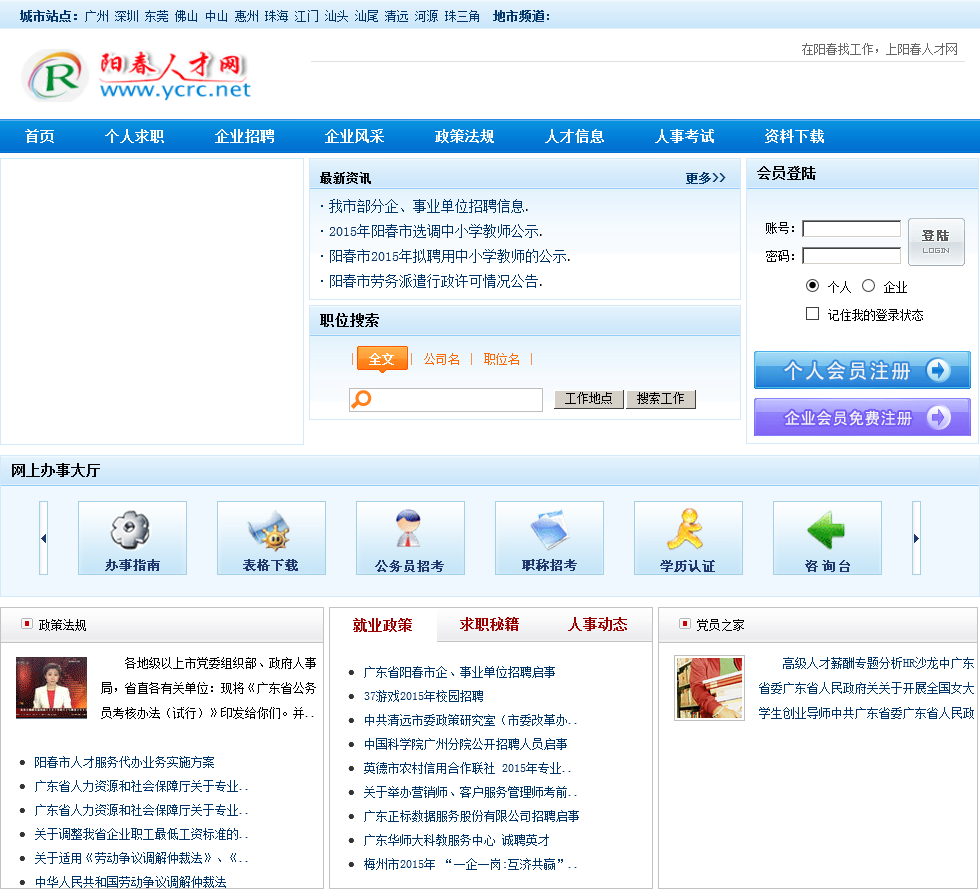Go to 首页 in the navigation bar
The width and height of the screenshot is (980, 891).
click(x=39, y=136)
